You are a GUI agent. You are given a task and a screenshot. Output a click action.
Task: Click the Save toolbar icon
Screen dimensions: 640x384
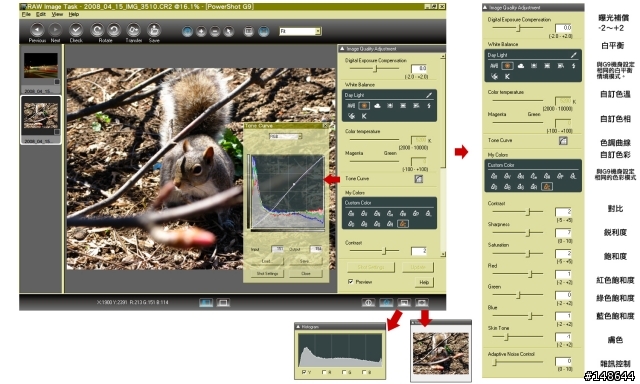tap(154, 30)
